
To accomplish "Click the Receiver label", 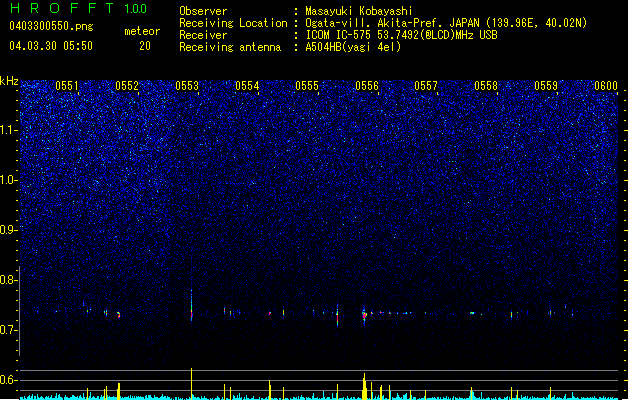I will point(203,35).
